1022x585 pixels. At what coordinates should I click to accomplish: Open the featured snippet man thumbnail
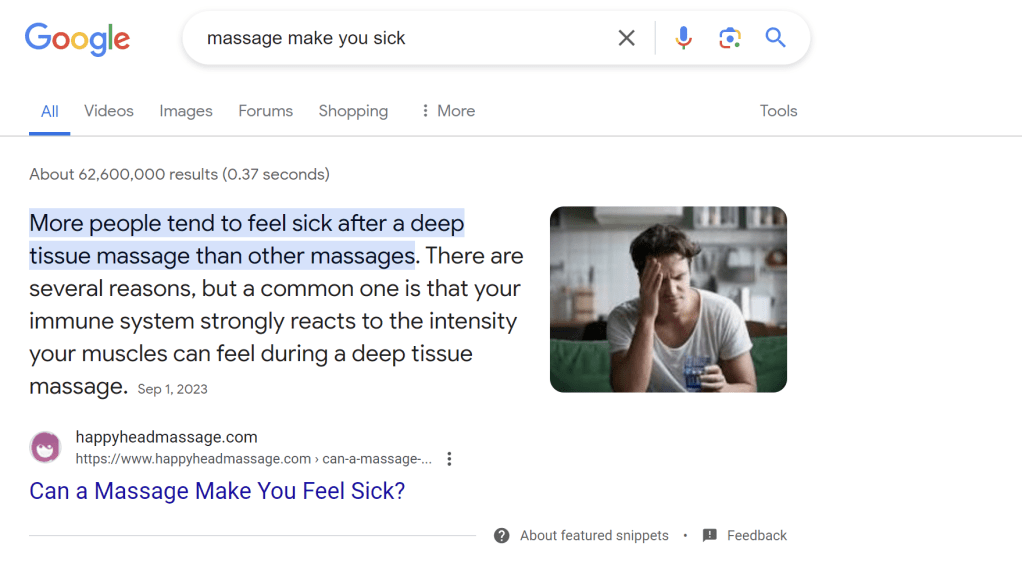(x=668, y=299)
